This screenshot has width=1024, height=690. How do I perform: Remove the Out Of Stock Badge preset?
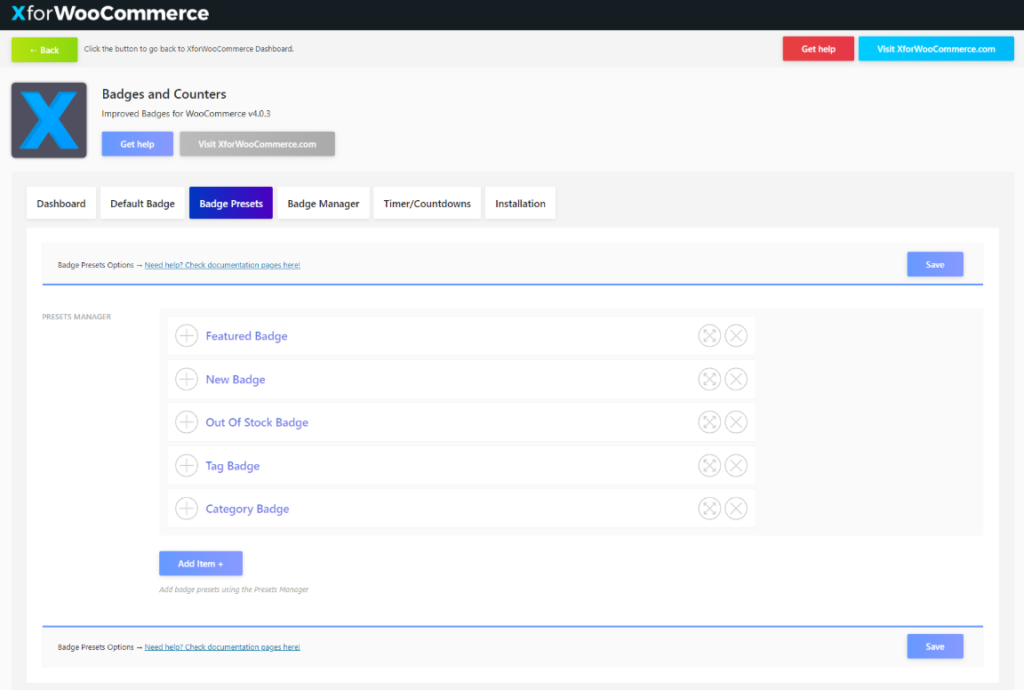[x=736, y=422]
